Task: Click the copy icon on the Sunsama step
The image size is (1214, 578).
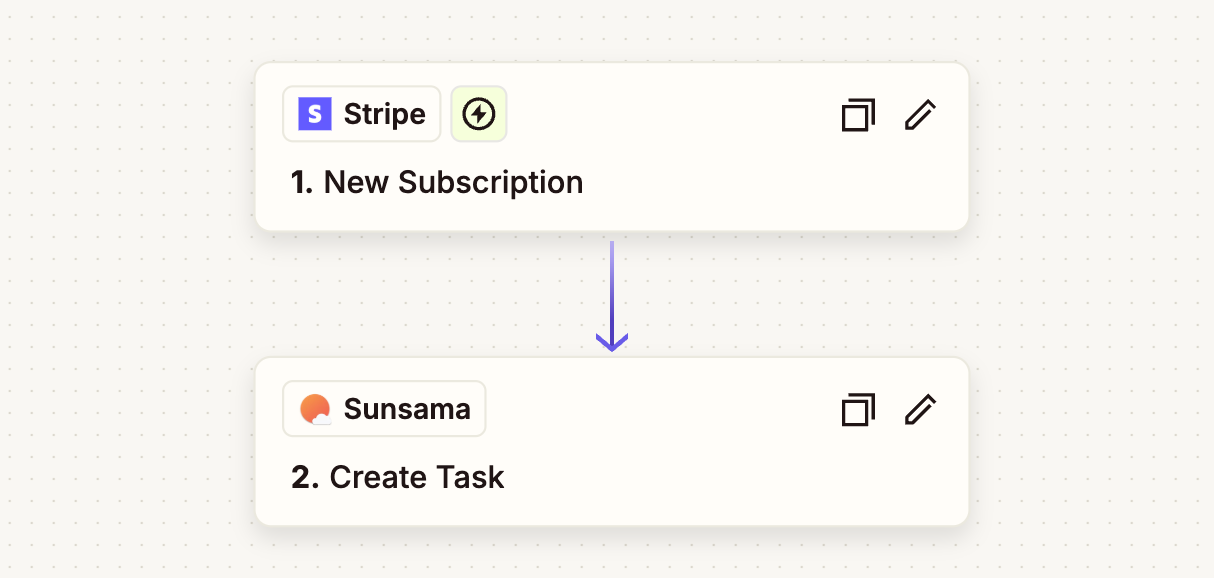Action: click(x=857, y=410)
